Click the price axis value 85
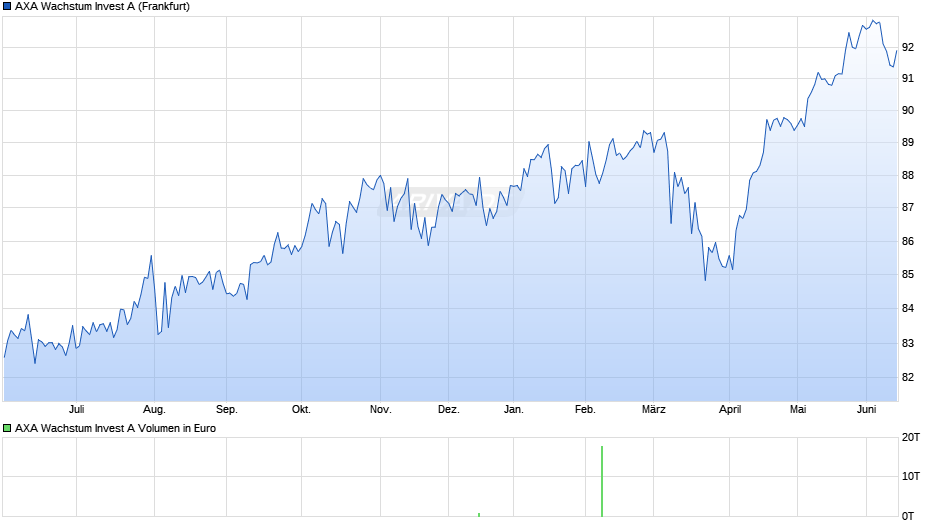 [x=908, y=275]
